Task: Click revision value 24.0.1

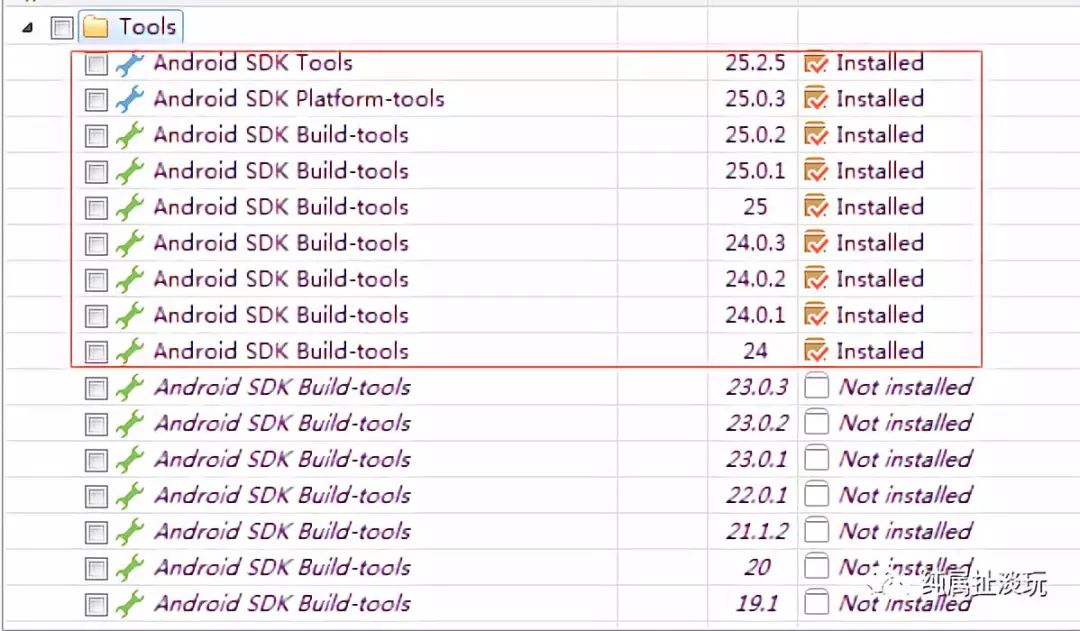Action: (755, 315)
